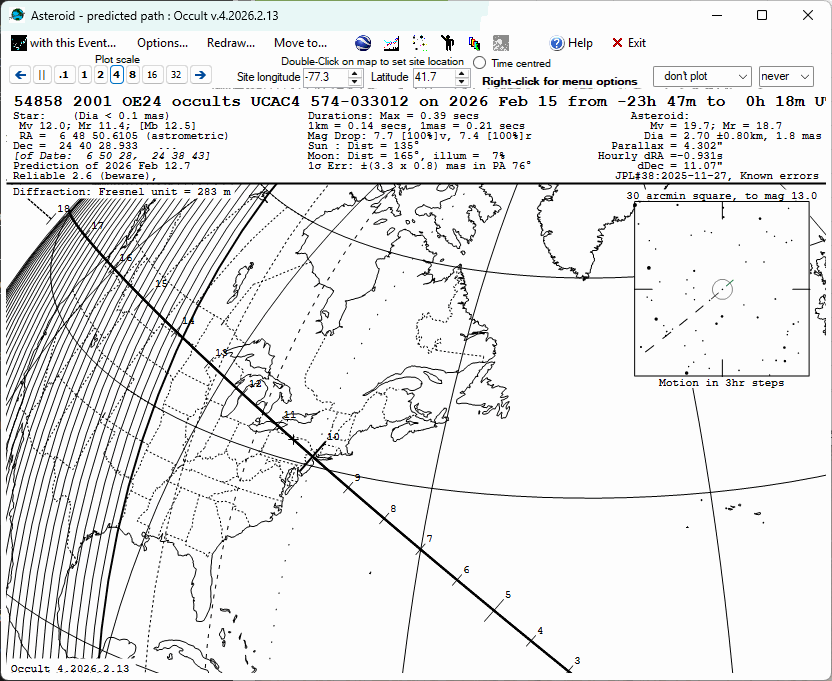Click the greyed-out image toolbar icon
The image size is (832, 681).
click(x=501, y=43)
